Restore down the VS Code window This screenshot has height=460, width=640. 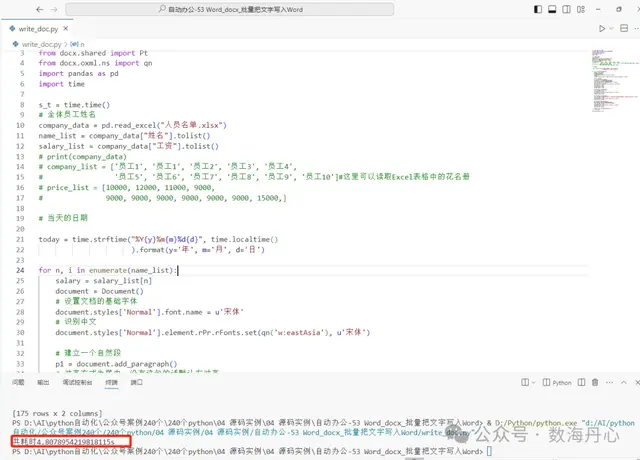(x=619, y=9)
